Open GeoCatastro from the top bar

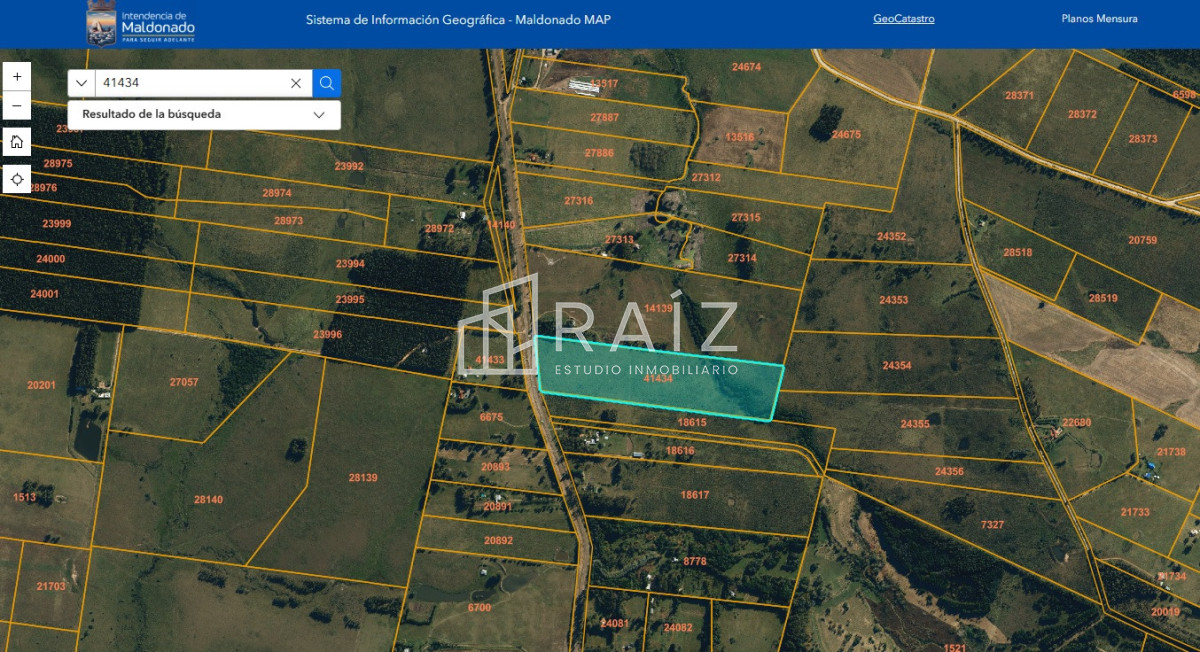905,18
